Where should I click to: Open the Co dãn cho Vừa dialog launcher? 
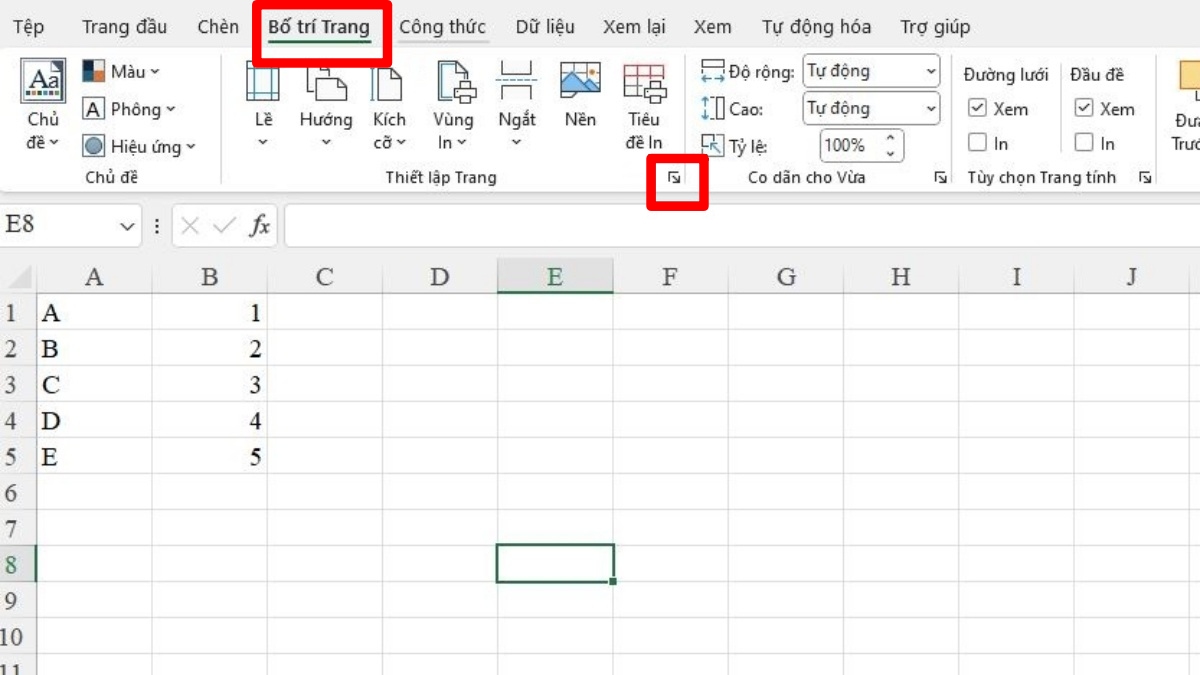pos(940,177)
